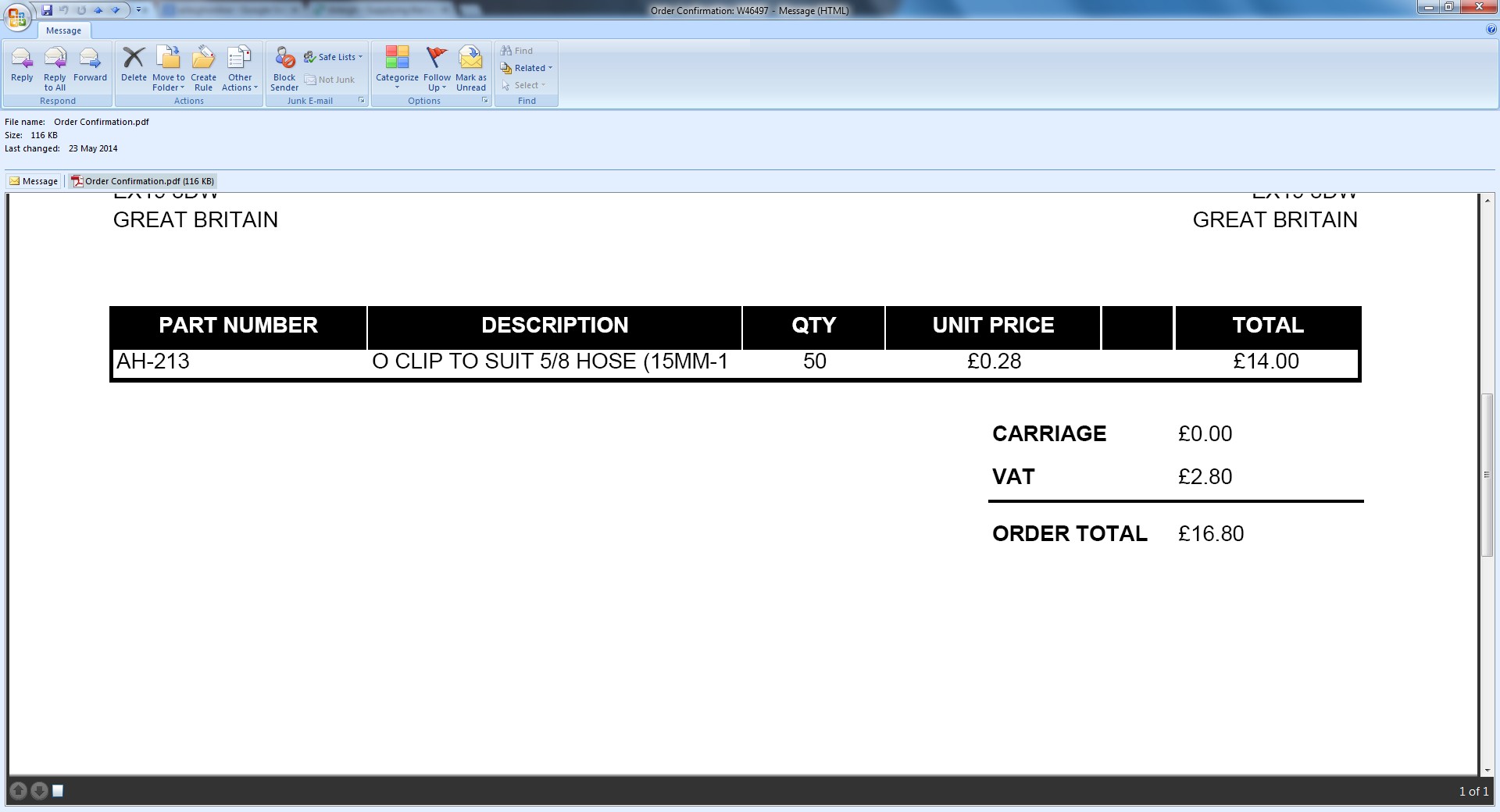Viewport: 1500px width, 812px height.
Task: Click Find in the ribbon
Action: click(517, 51)
